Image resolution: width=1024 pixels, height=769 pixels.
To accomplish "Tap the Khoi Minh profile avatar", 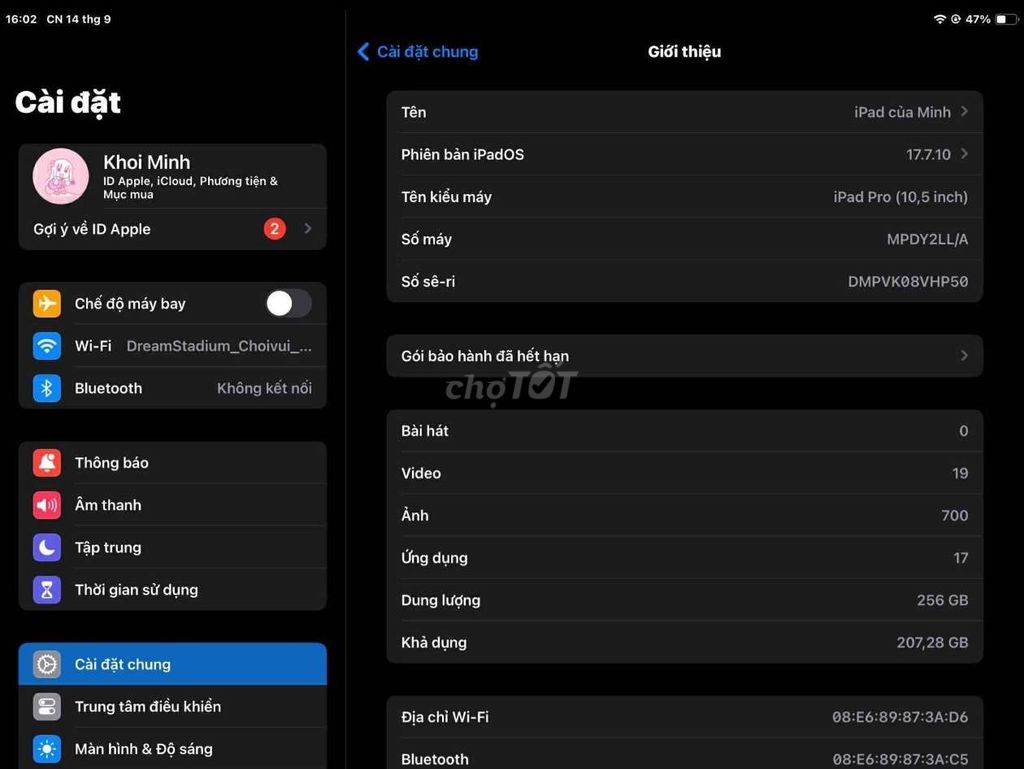I will pos(61,176).
